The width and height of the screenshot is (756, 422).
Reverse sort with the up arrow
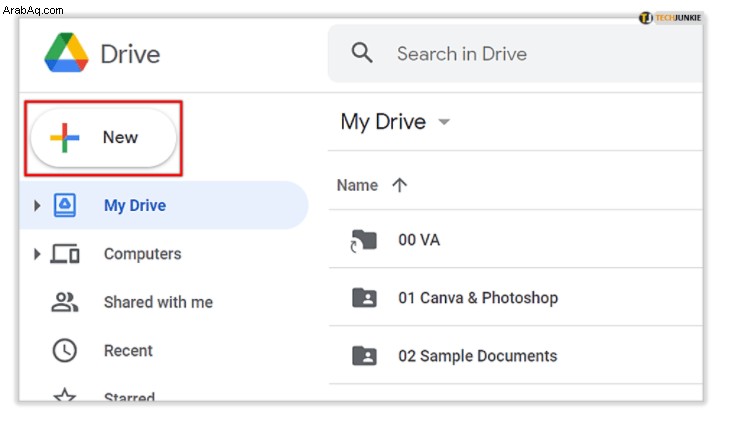point(400,185)
